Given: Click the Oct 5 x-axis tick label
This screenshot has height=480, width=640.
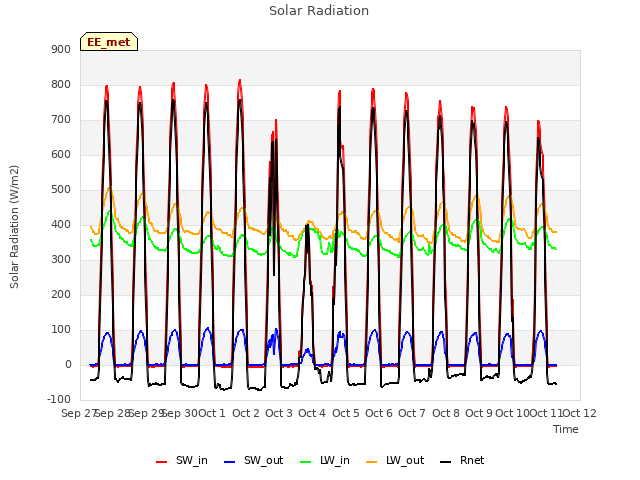Looking at the screenshot, I should 346,413.
